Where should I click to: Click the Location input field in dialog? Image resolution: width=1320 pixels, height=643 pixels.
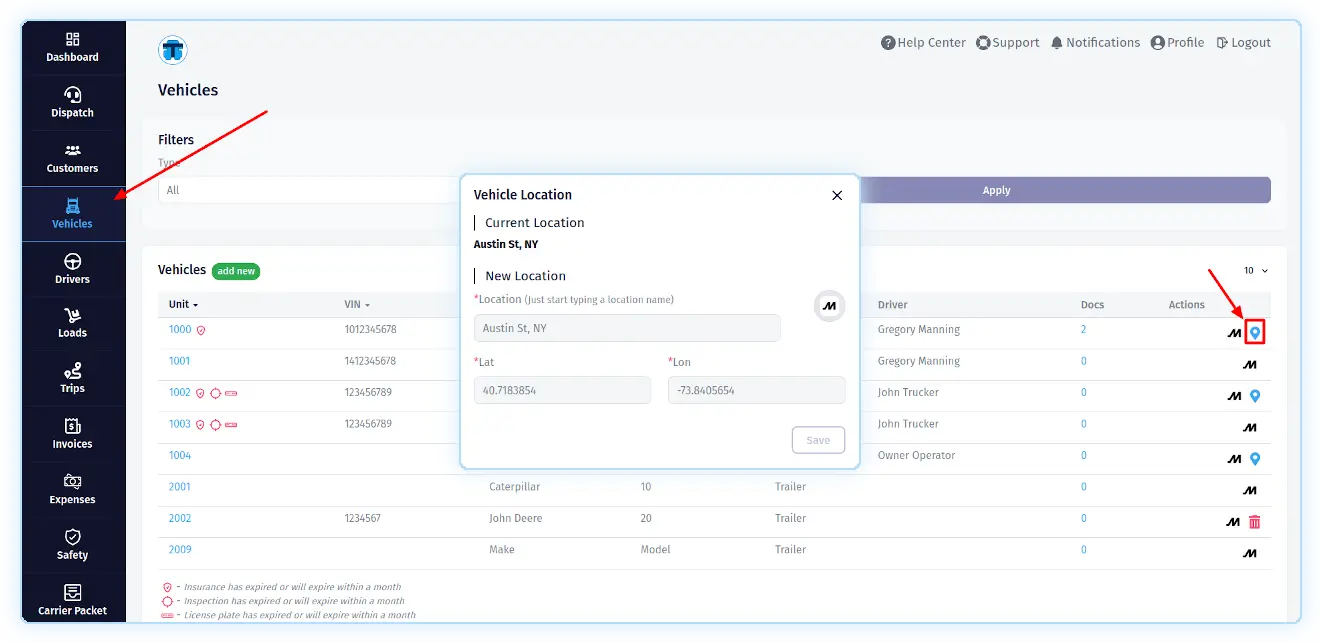tap(627, 328)
